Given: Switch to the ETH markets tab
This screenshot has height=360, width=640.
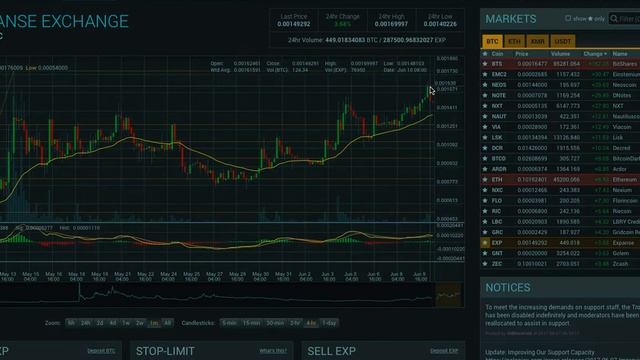Looking at the screenshot, I should click(514, 41).
